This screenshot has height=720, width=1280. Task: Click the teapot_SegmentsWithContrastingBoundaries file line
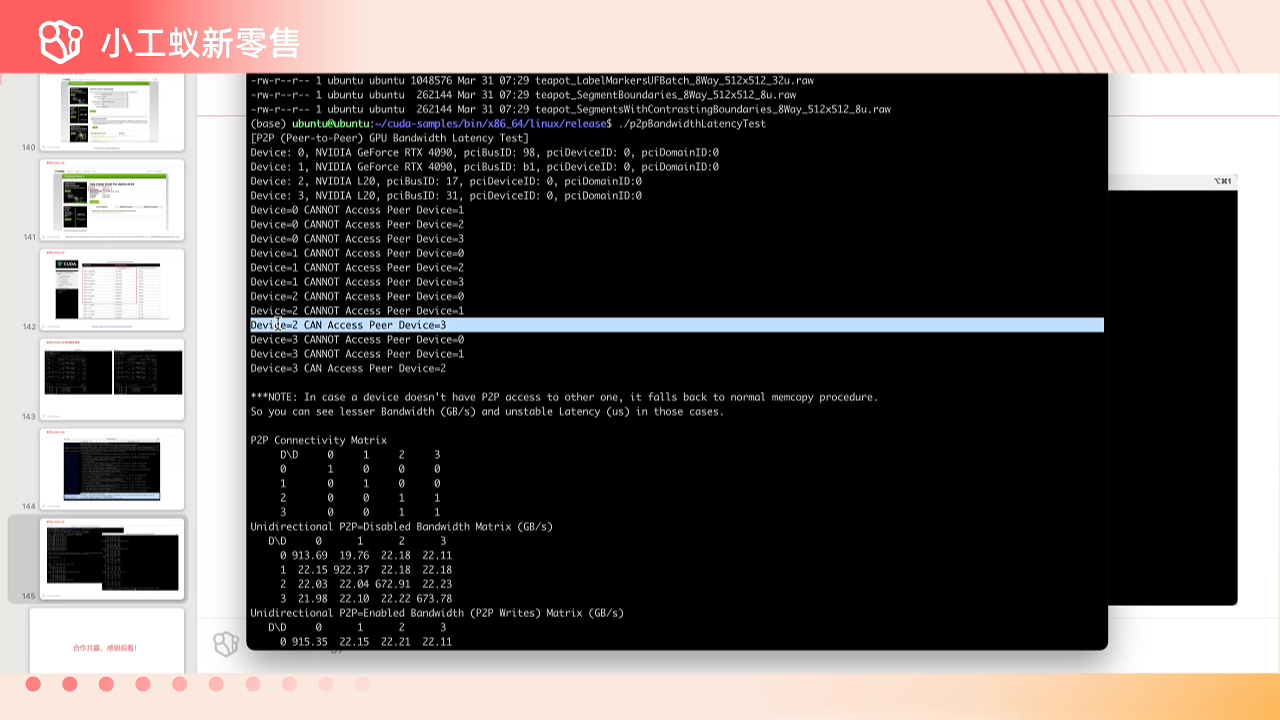(x=570, y=109)
